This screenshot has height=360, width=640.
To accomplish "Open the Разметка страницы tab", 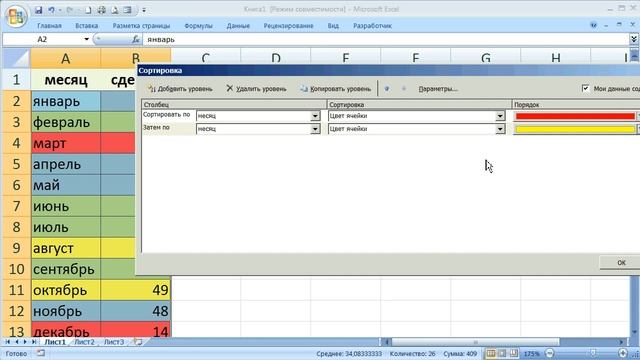I will pos(141,26).
